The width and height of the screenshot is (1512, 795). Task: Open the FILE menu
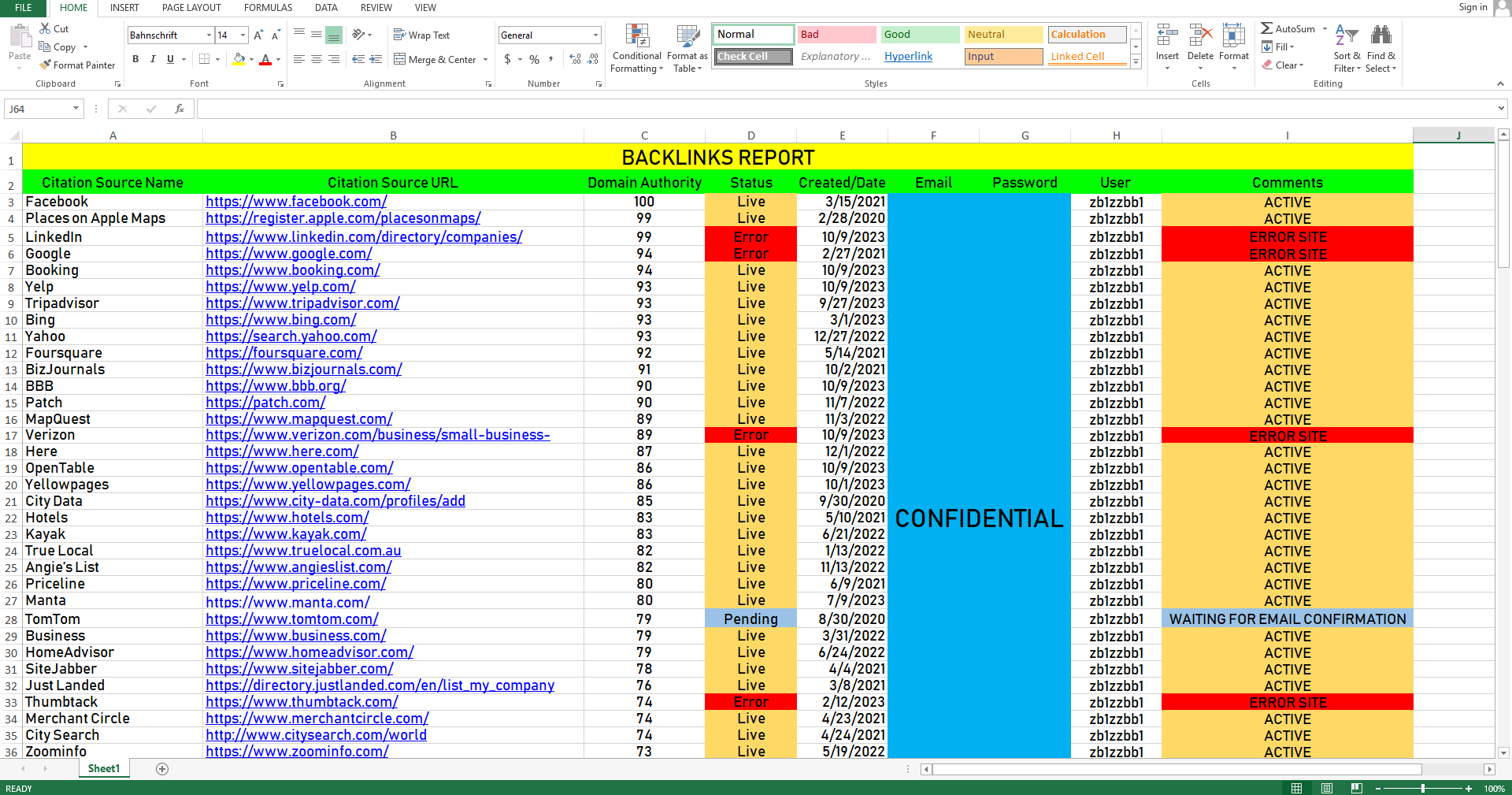point(22,8)
